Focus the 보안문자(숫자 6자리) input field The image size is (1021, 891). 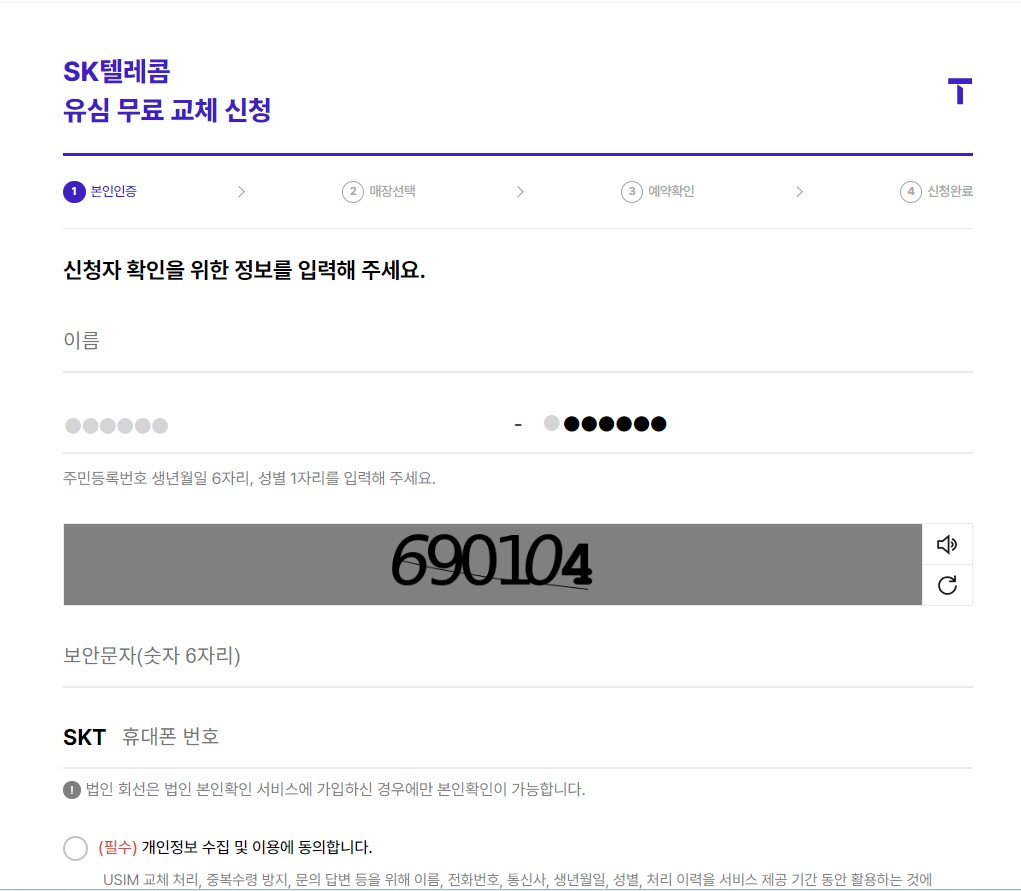(518, 655)
